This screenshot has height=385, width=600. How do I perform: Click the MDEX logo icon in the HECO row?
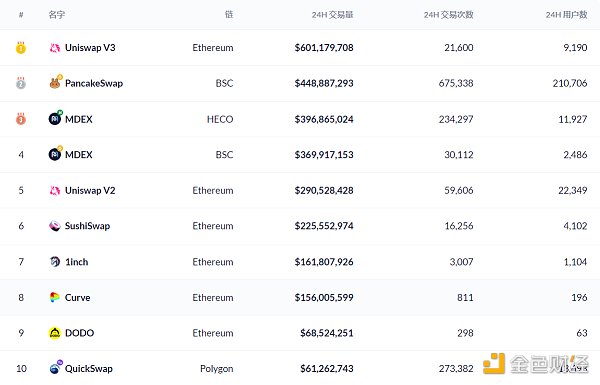55,118
